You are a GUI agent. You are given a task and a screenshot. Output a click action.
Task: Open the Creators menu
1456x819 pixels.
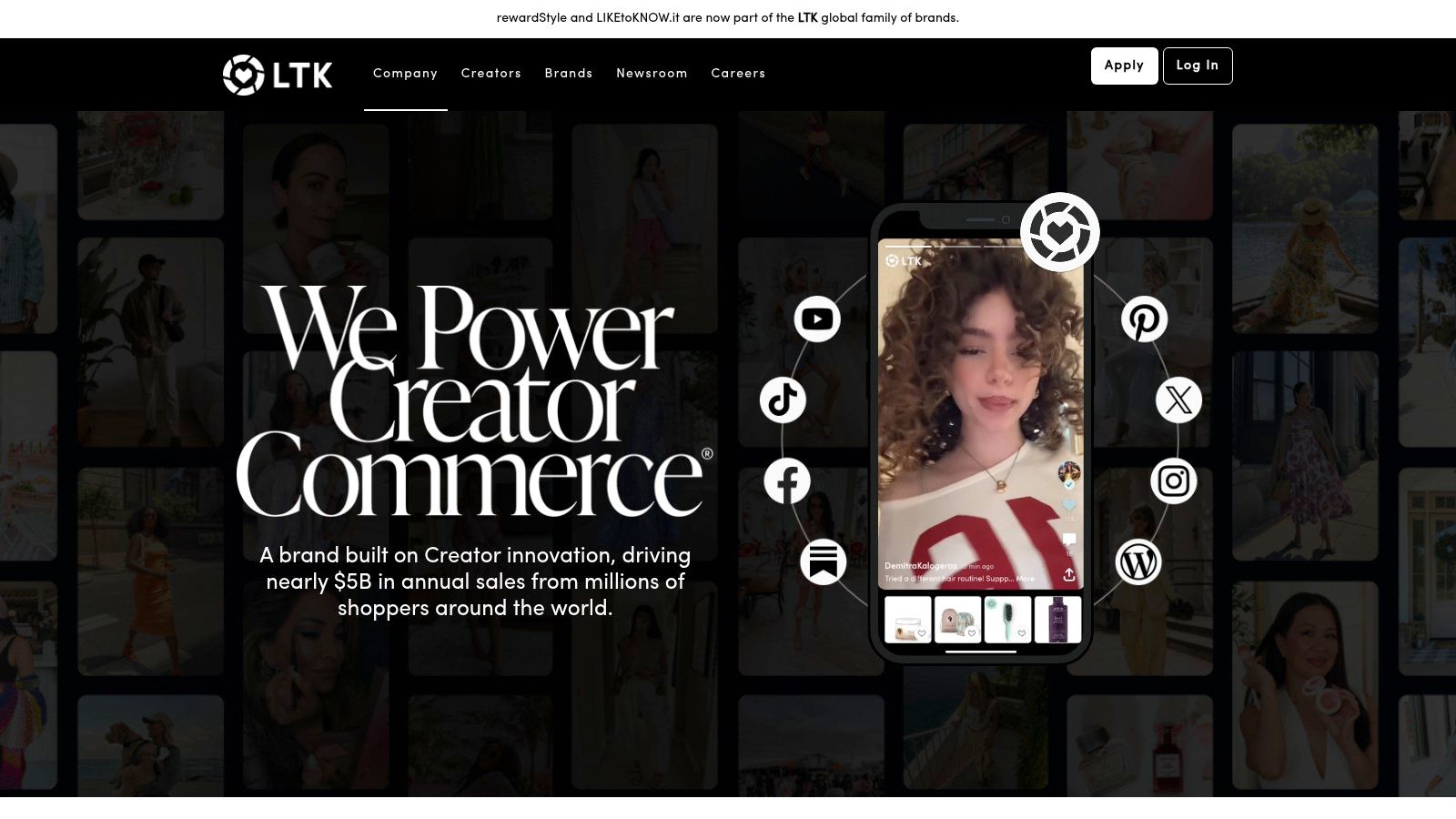coord(491,74)
